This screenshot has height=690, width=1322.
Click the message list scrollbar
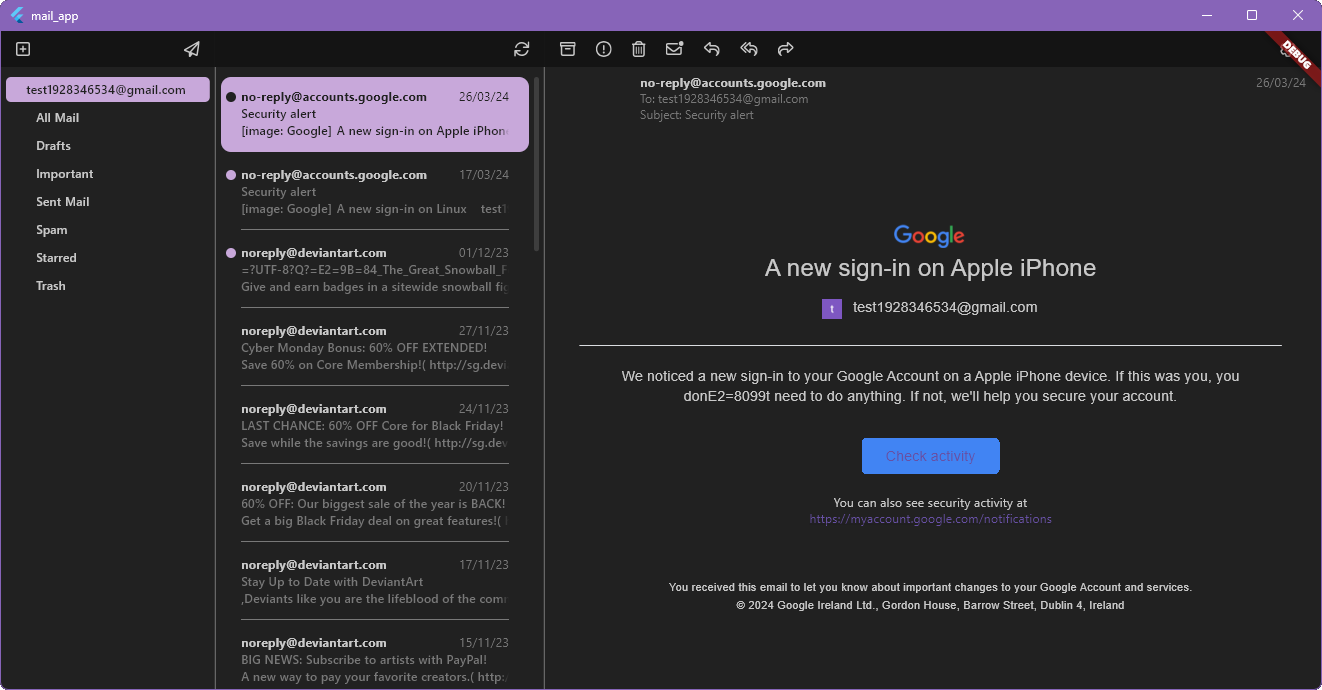coord(537,165)
